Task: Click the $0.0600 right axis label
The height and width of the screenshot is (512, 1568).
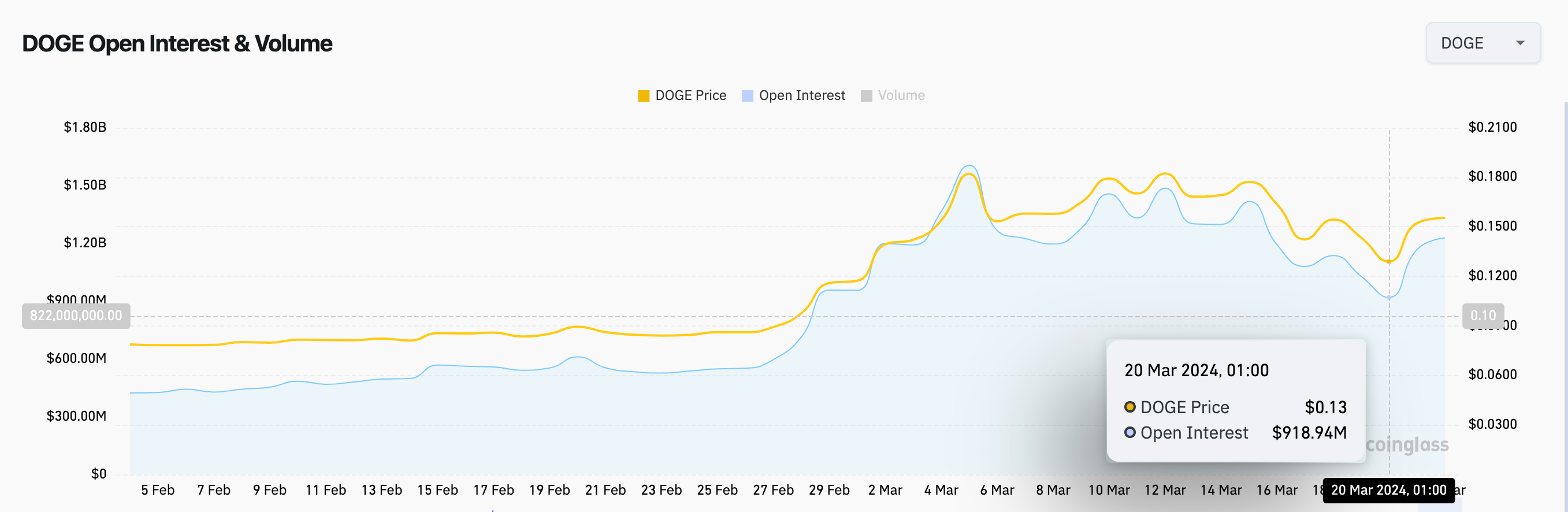Action: click(x=1492, y=374)
